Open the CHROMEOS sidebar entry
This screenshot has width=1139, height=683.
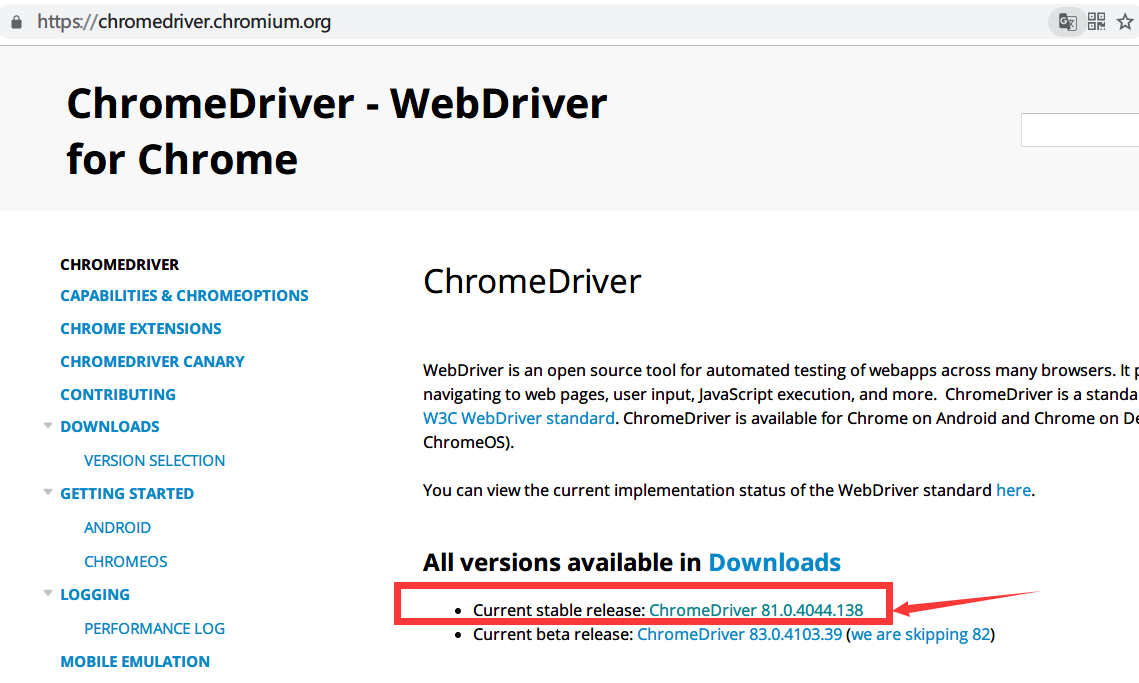(x=126, y=561)
